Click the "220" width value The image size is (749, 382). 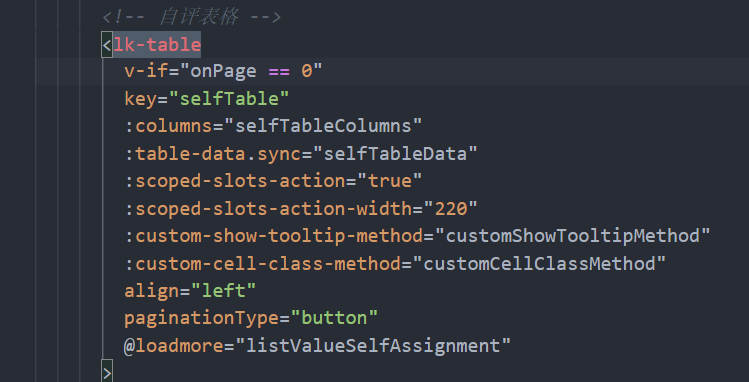[450, 209]
